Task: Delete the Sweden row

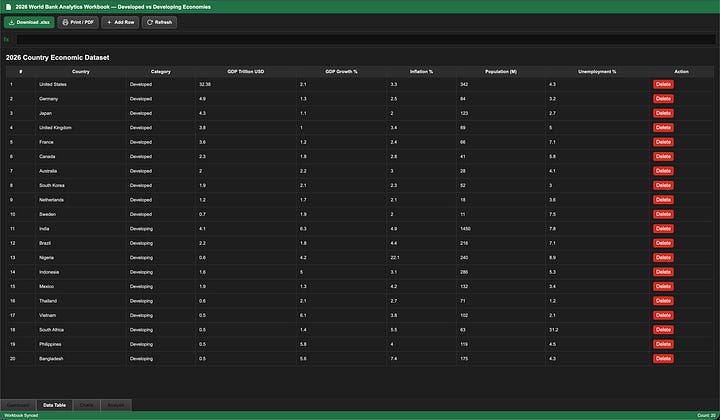Action: 663,214
